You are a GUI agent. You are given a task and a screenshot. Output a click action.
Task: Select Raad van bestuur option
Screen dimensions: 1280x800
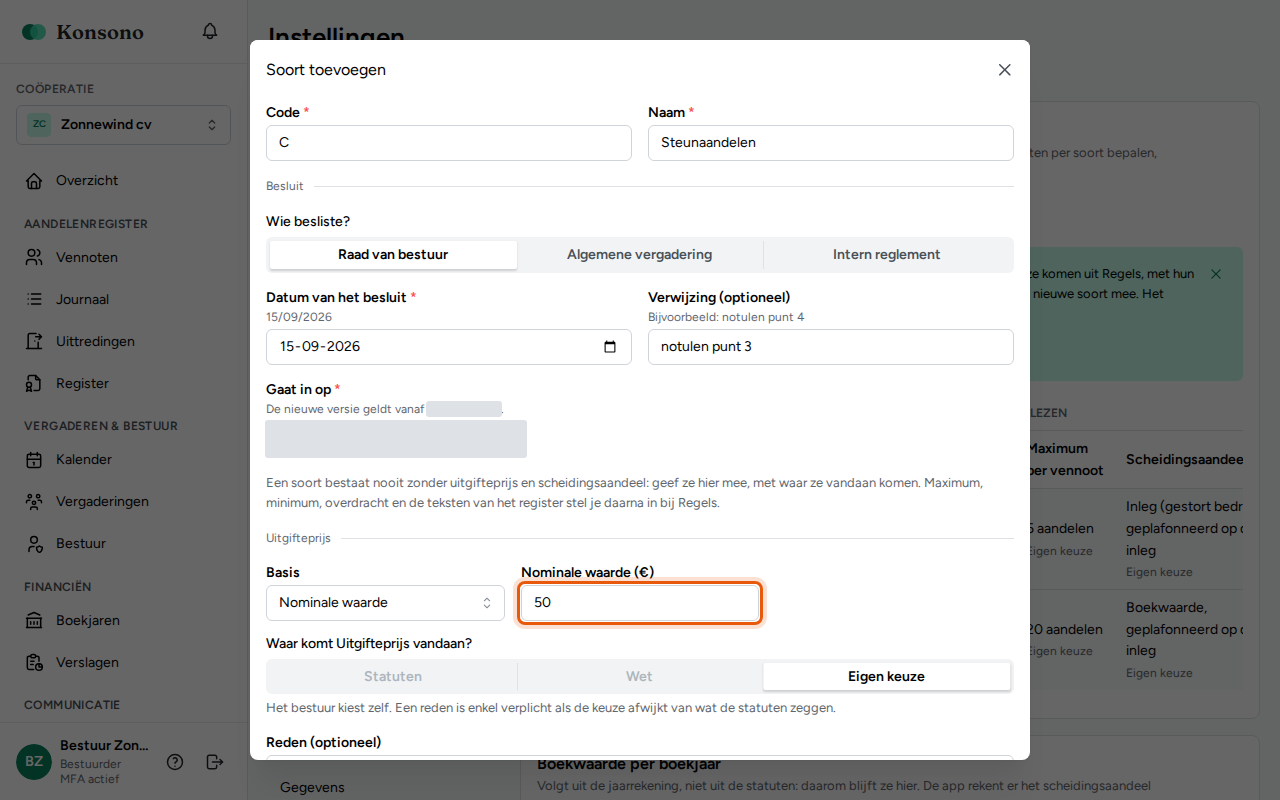(393, 255)
